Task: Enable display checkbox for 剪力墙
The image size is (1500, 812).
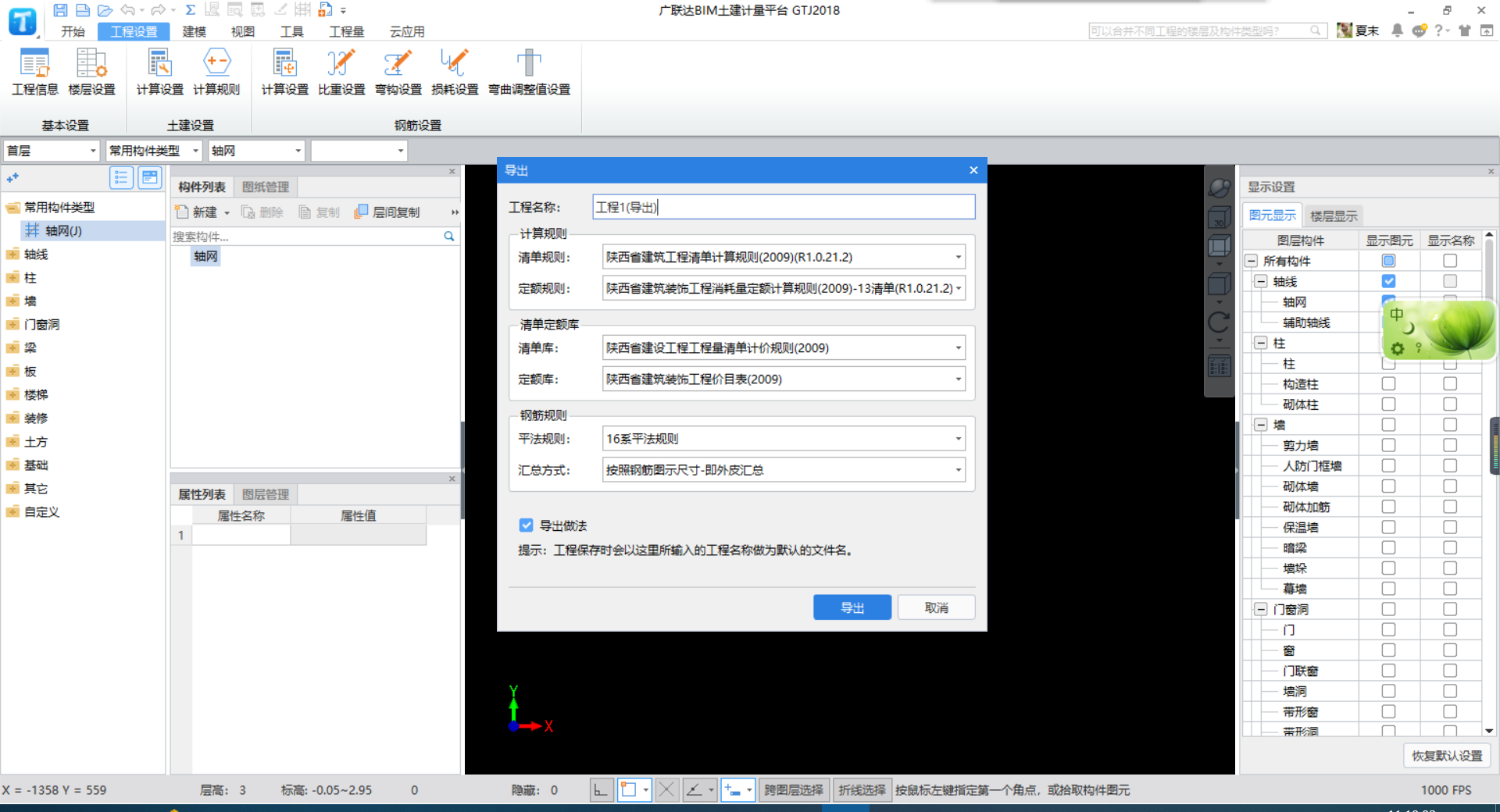Action: [x=1388, y=445]
